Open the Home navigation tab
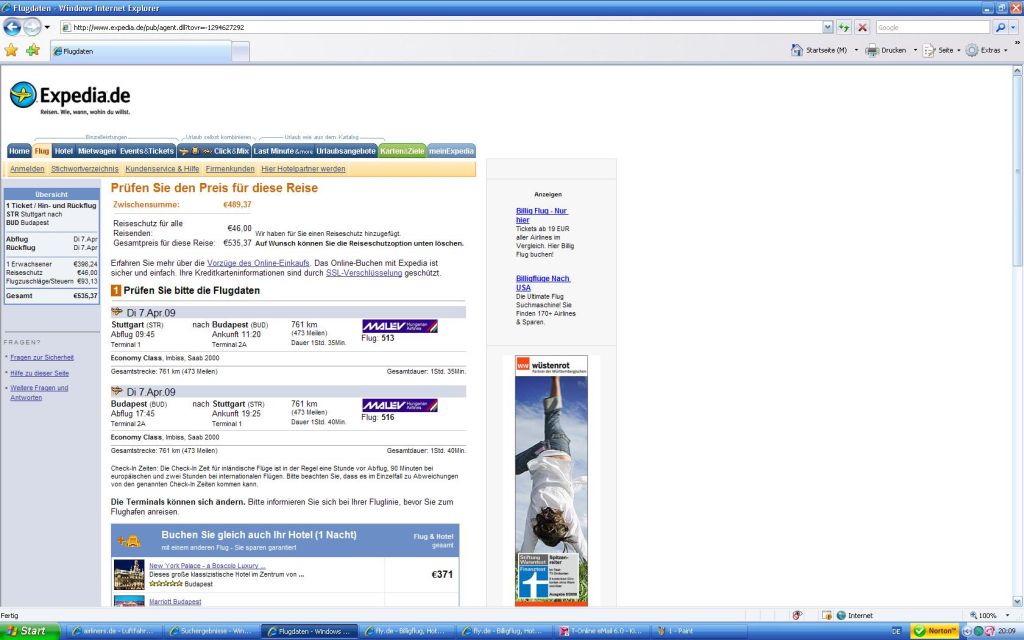 tap(19, 151)
